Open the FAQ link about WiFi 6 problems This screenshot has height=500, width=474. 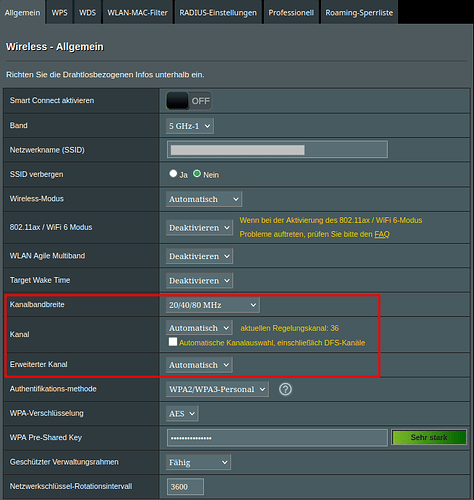(382, 234)
